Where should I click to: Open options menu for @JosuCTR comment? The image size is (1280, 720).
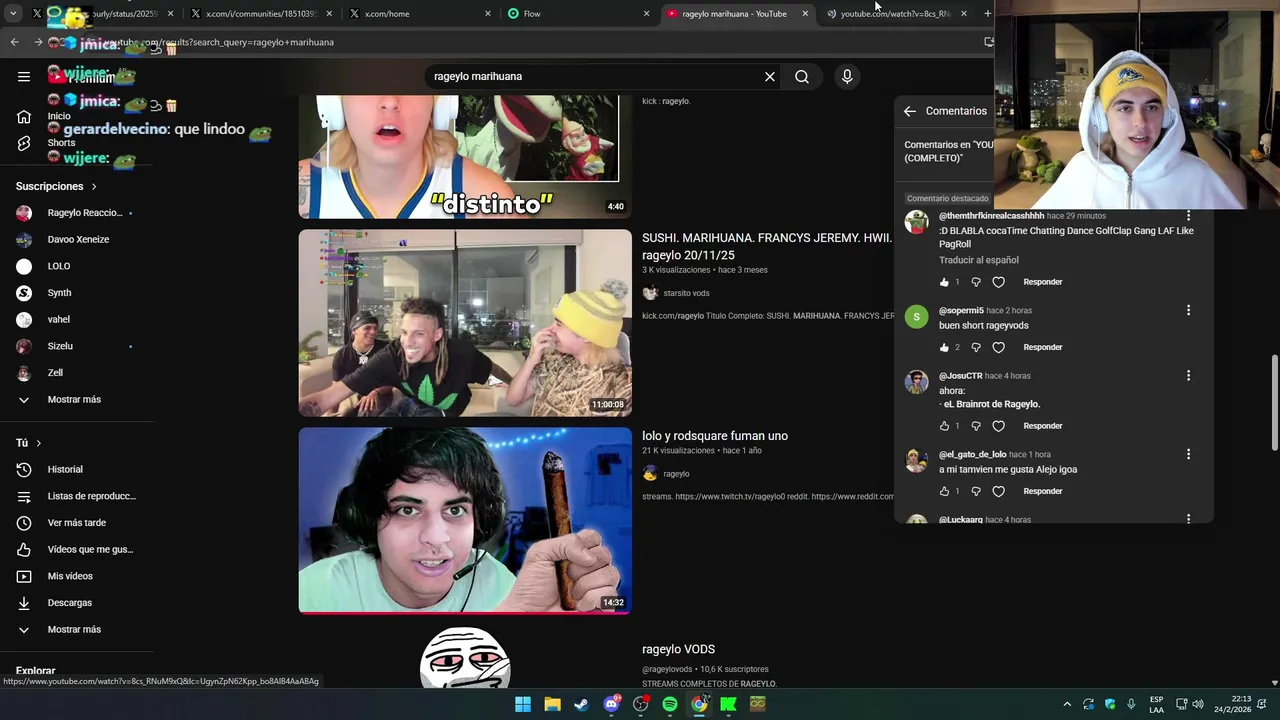[x=1188, y=375]
